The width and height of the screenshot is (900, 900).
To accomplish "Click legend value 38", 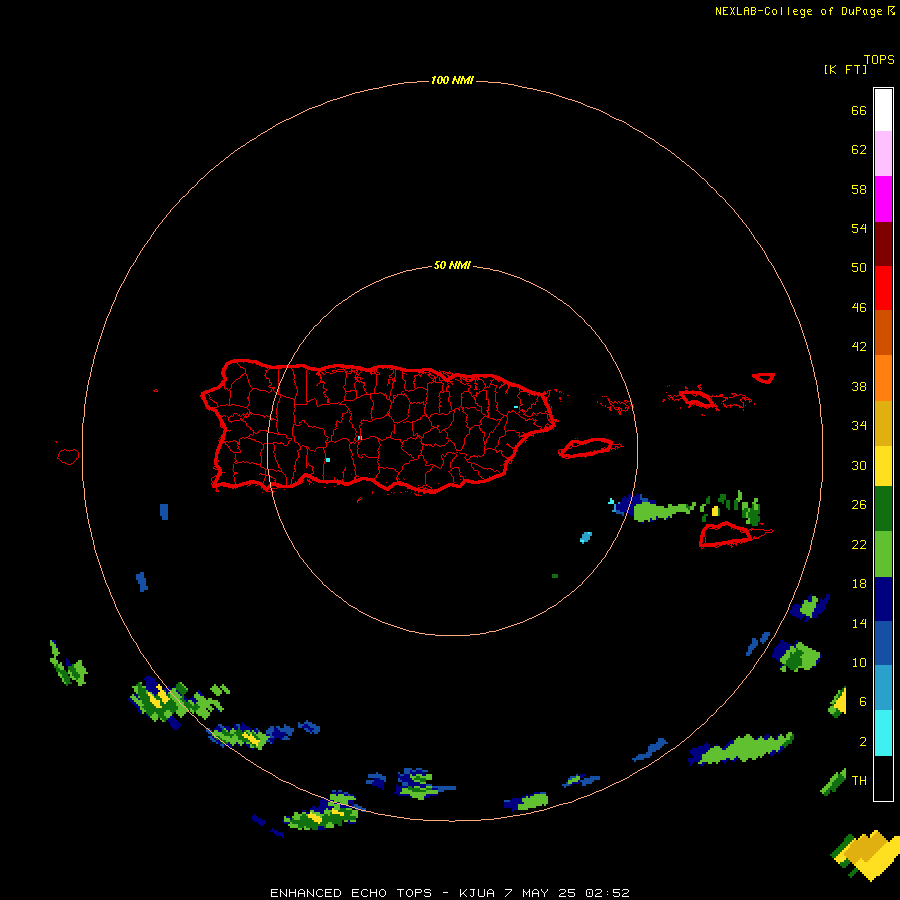I will coord(859,387).
